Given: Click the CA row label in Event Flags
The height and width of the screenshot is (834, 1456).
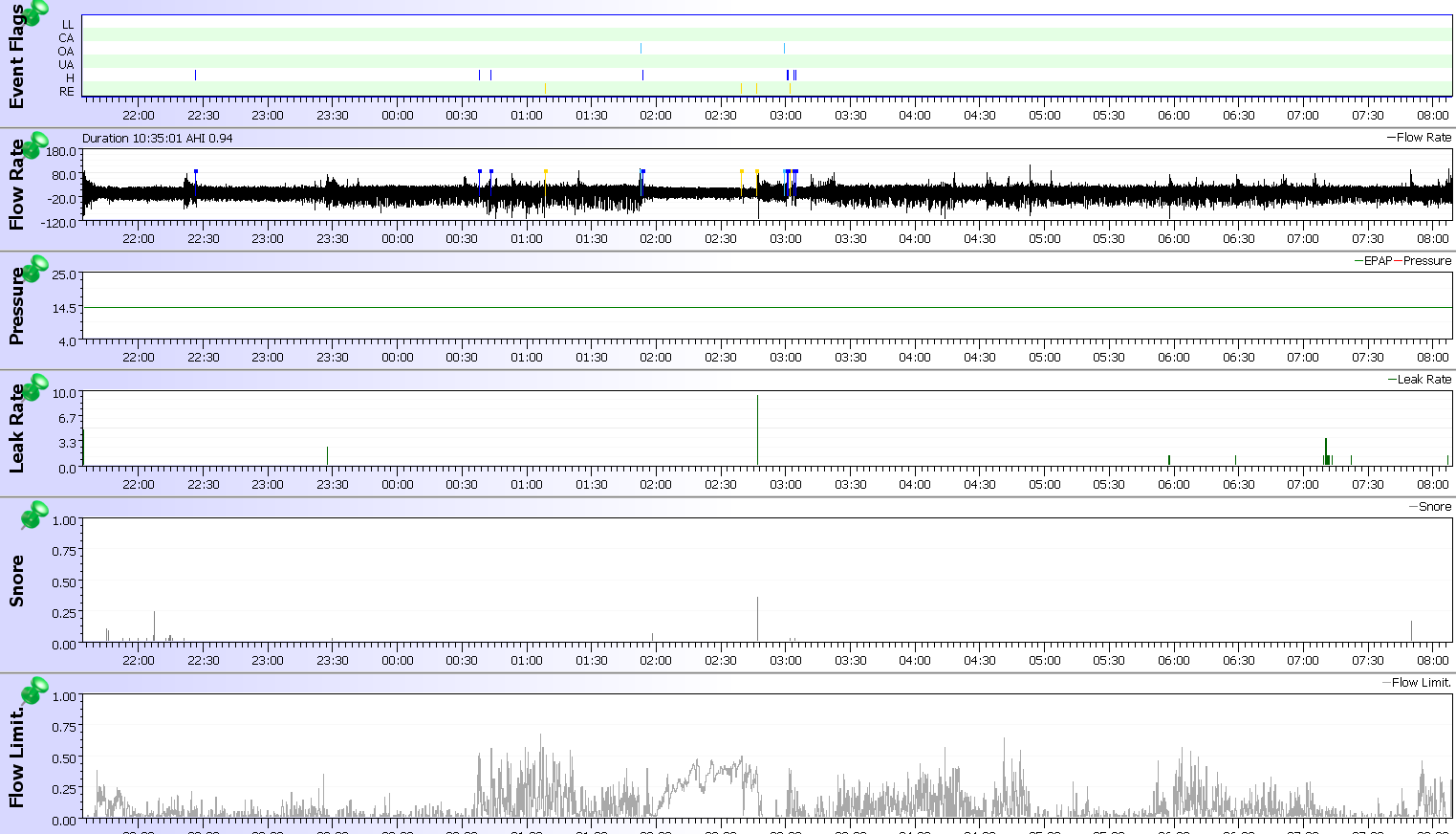Looking at the screenshot, I should coord(66,38).
